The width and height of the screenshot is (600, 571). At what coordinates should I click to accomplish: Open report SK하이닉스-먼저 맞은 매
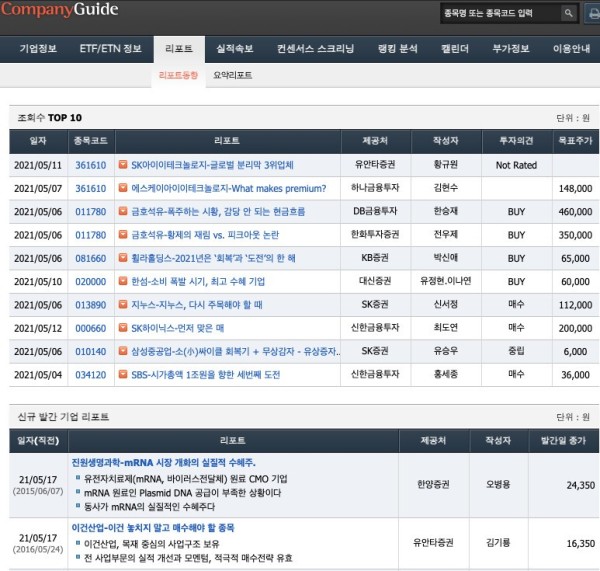tap(178, 329)
